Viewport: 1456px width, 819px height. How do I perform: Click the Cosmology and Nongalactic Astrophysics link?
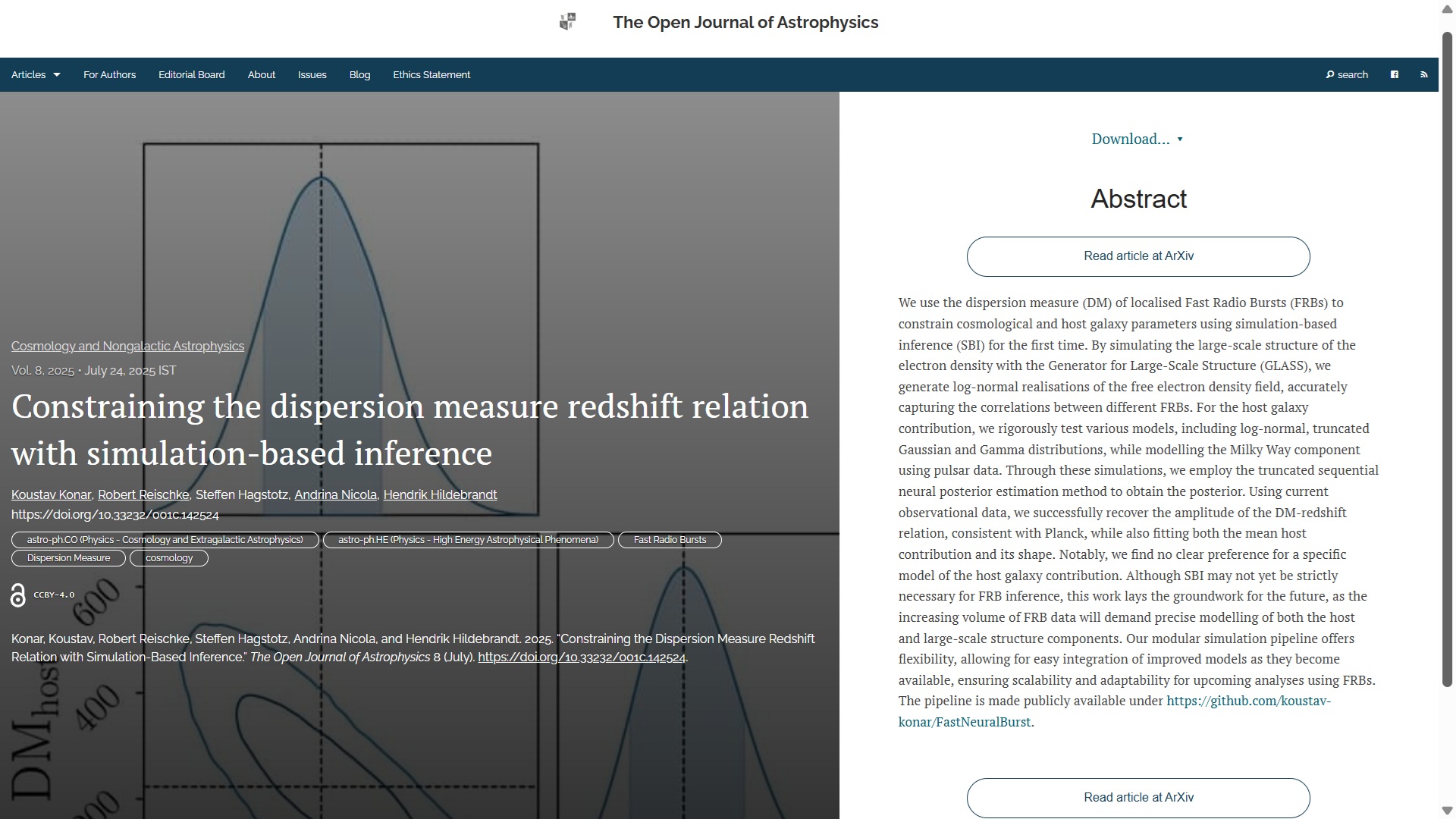127,346
